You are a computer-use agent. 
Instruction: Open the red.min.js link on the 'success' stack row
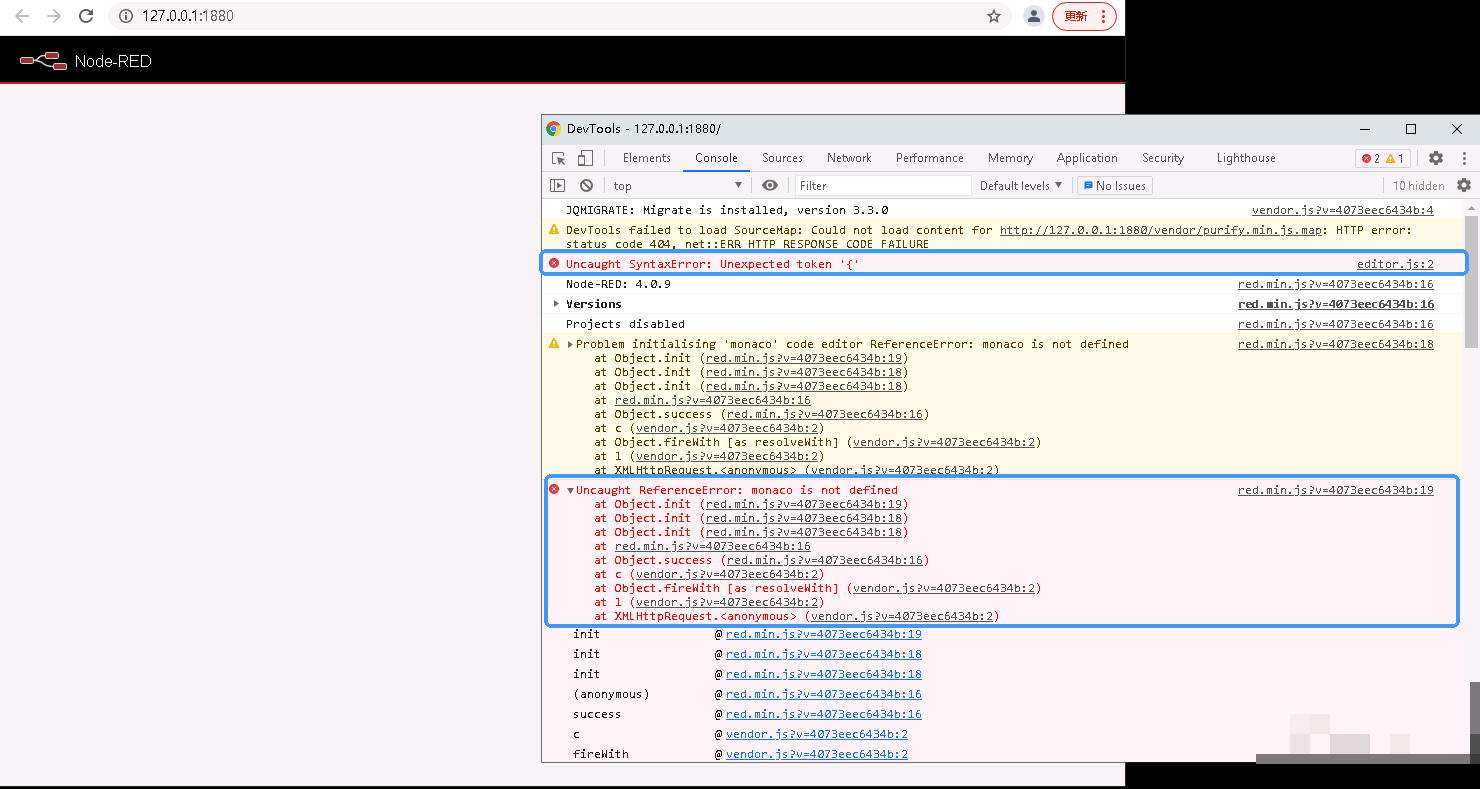pos(824,714)
